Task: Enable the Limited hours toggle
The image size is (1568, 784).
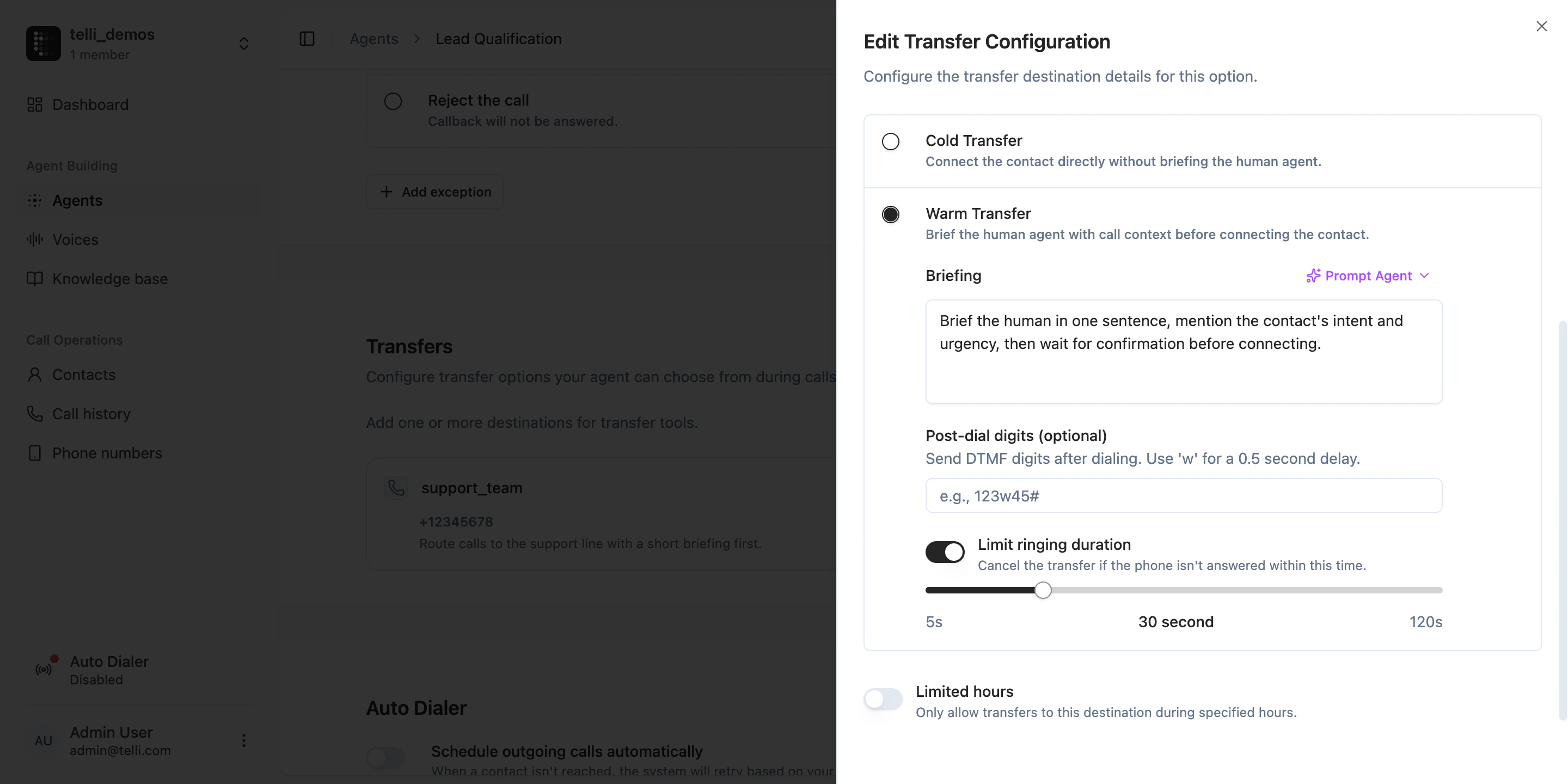Action: point(883,699)
